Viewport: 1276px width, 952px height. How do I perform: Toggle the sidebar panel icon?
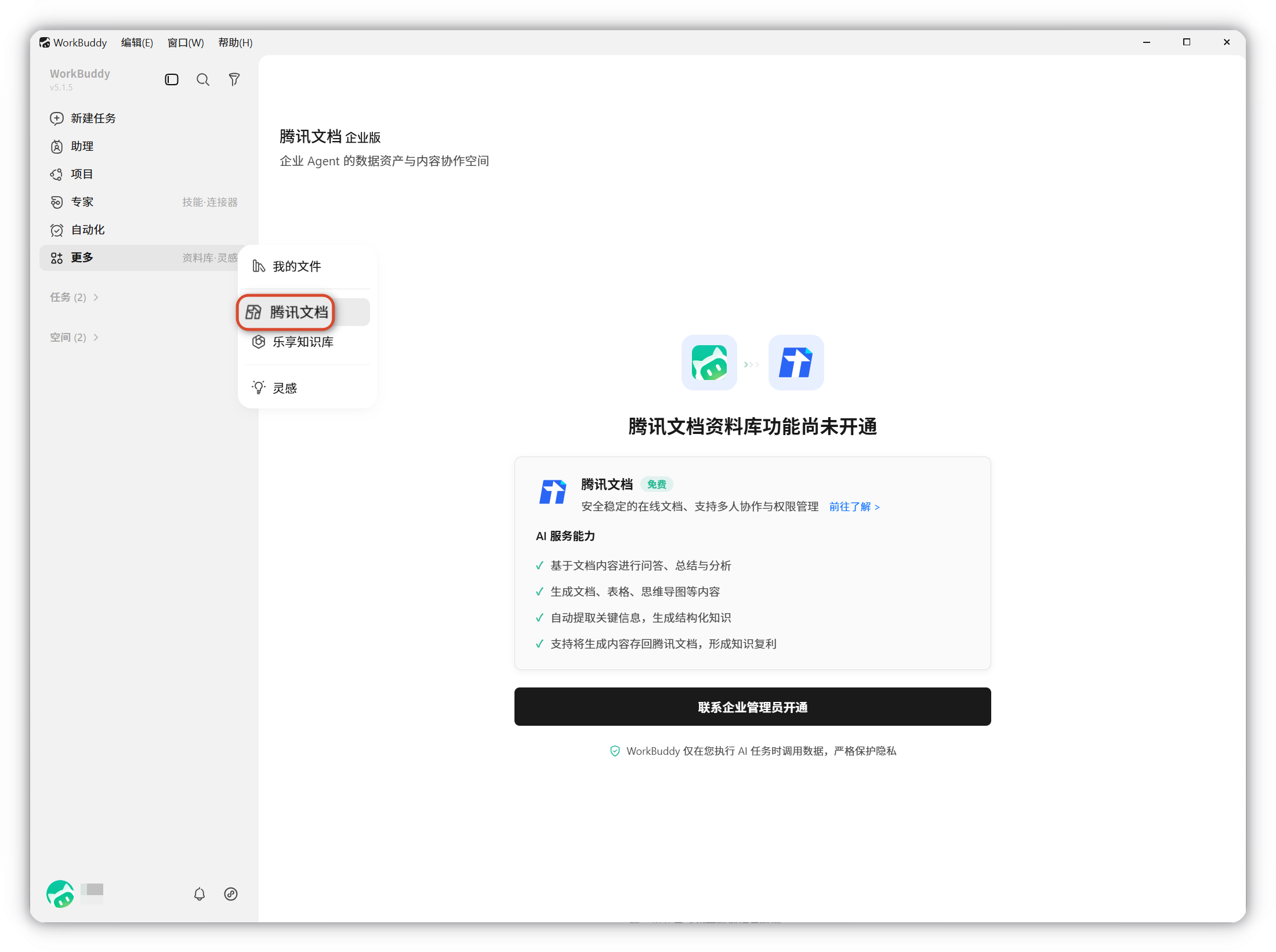click(x=172, y=79)
